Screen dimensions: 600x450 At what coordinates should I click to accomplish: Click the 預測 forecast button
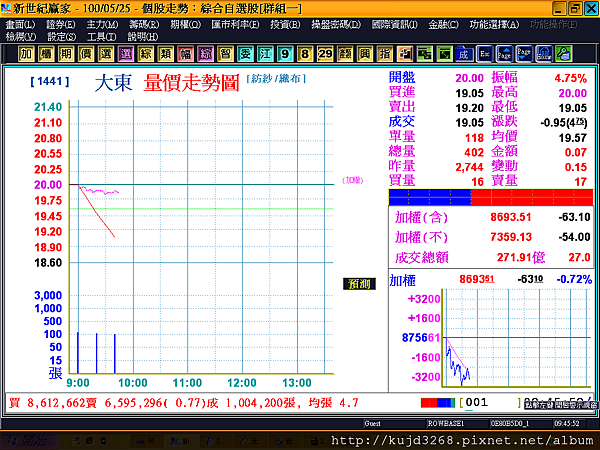point(359,284)
